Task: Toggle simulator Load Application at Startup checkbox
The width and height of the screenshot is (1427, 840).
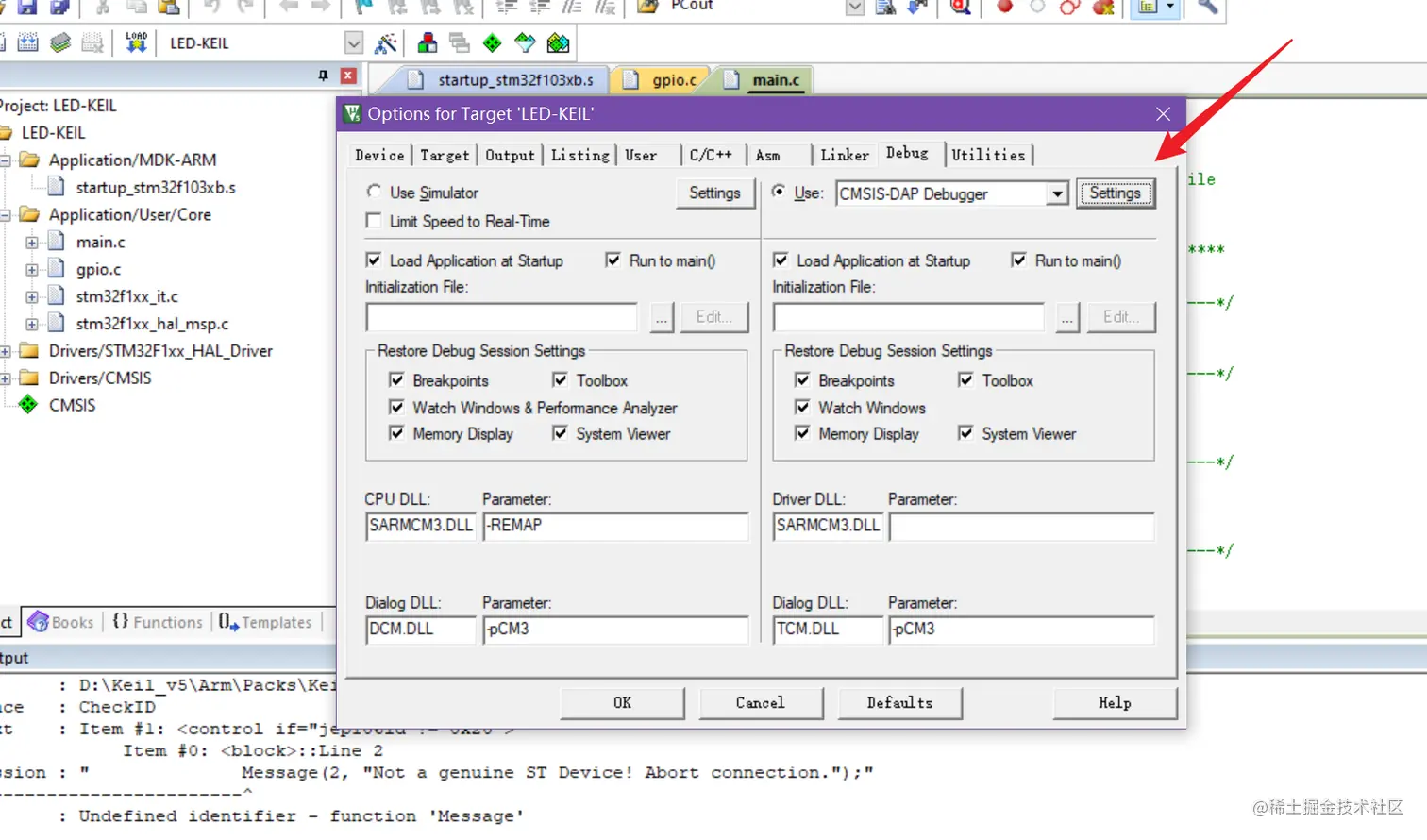Action: (x=375, y=260)
